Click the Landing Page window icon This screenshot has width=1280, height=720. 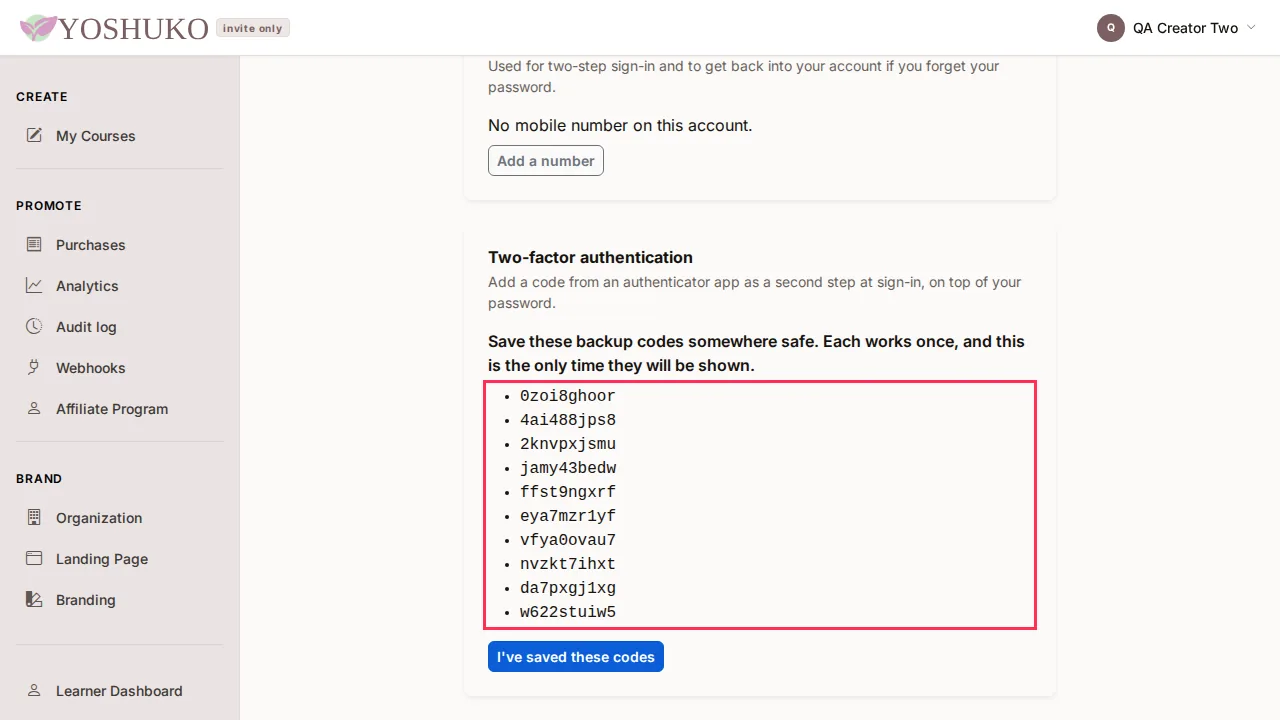pos(34,558)
